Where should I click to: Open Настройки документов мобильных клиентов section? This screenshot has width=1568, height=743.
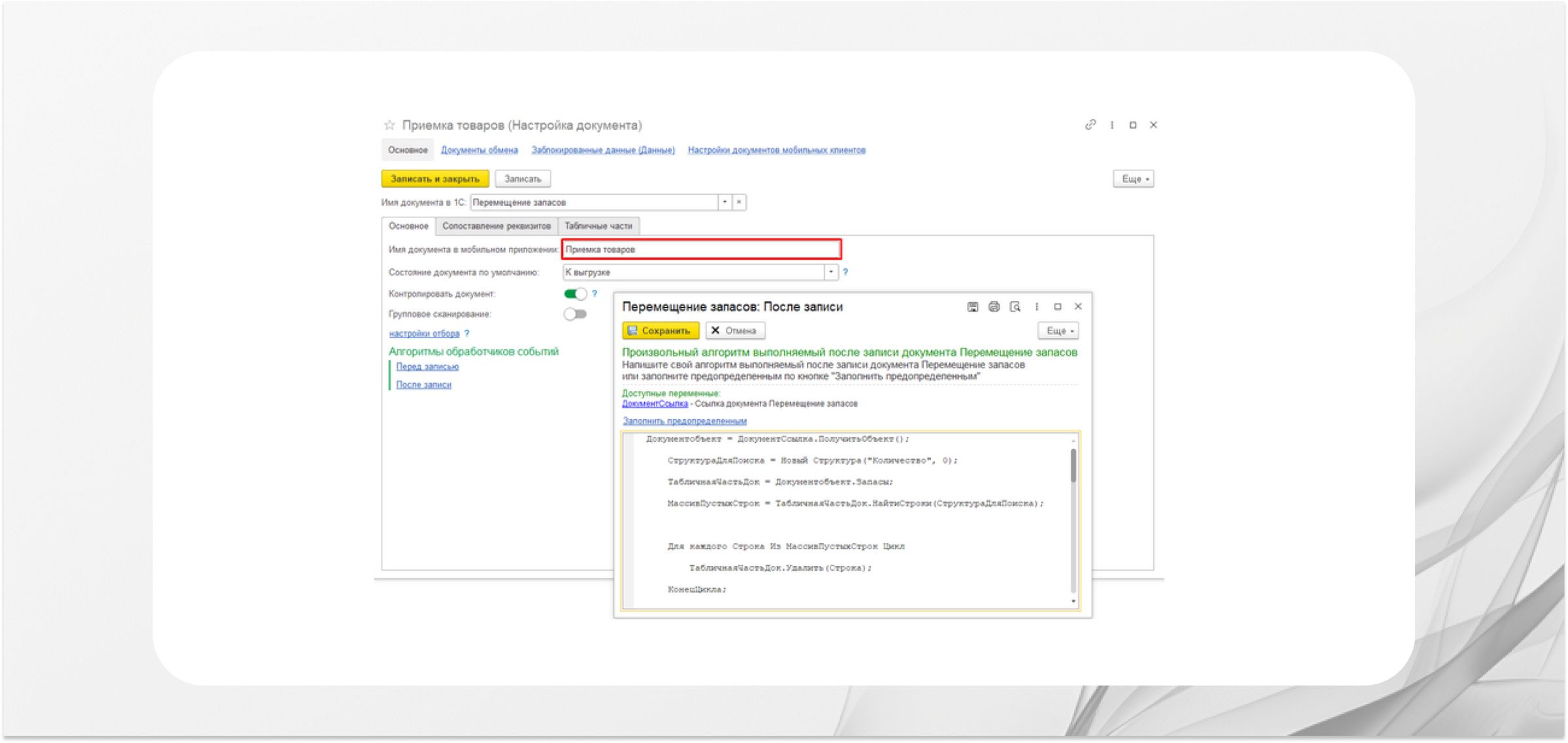[777, 150]
